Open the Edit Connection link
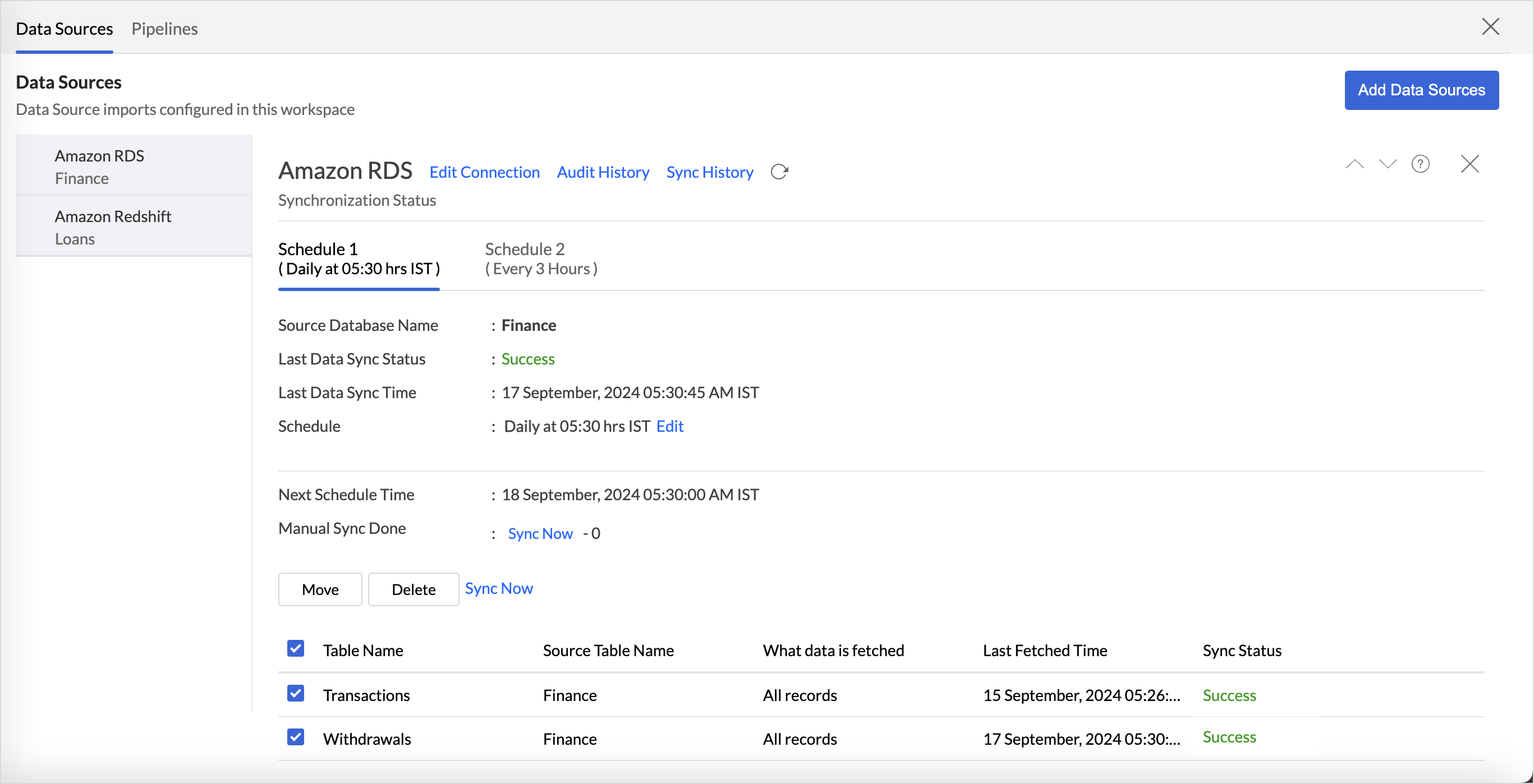This screenshot has height=784, width=1534. pyautogui.click(x=485, y=172)
